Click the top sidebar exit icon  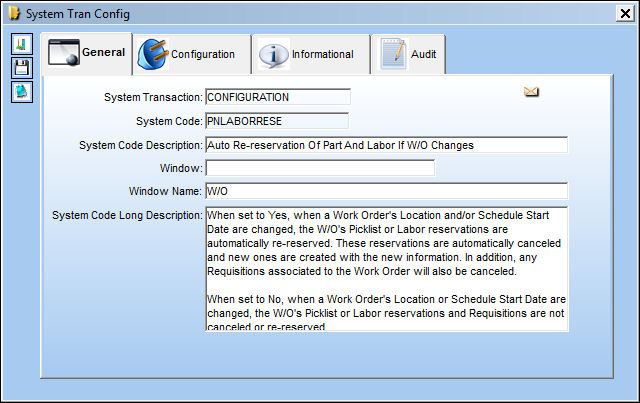coord(22,44)
